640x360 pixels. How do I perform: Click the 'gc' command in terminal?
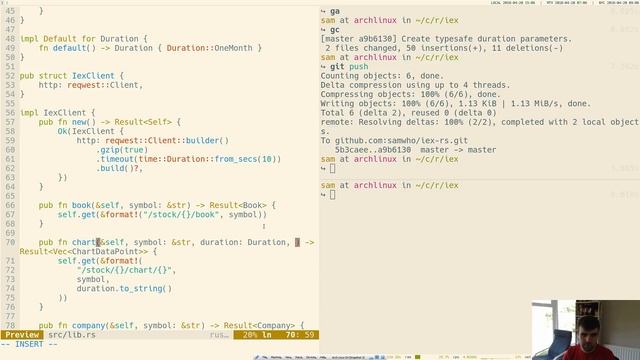[335, 30]
